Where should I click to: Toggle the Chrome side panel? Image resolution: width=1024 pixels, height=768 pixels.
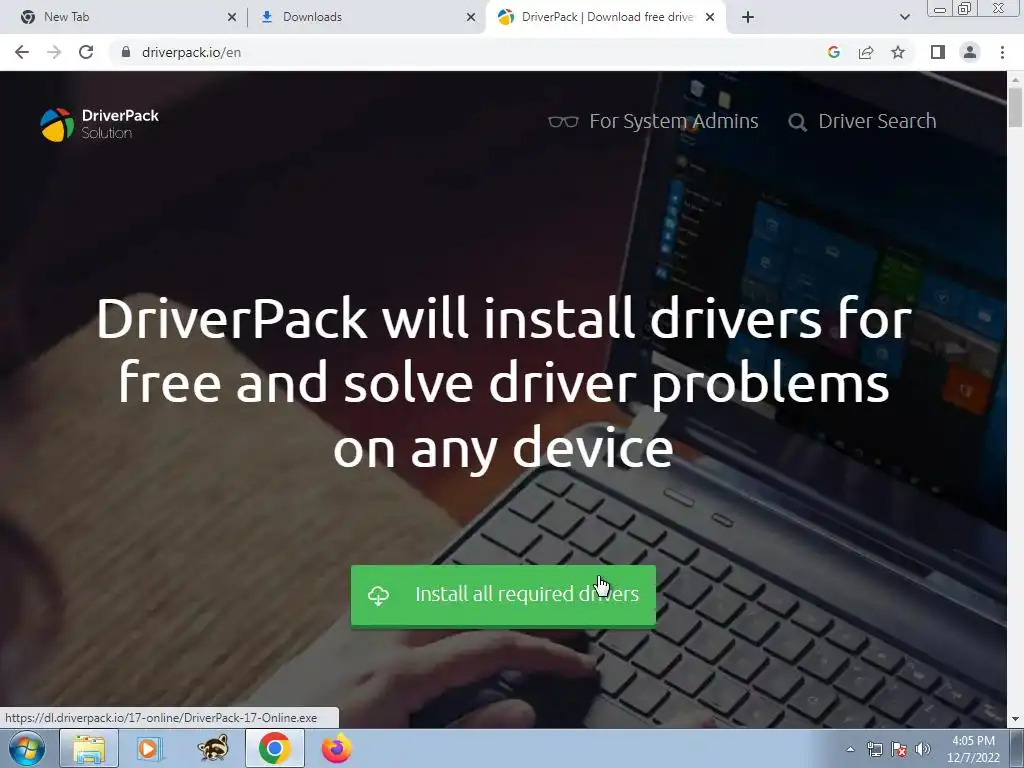click(938, 52)
